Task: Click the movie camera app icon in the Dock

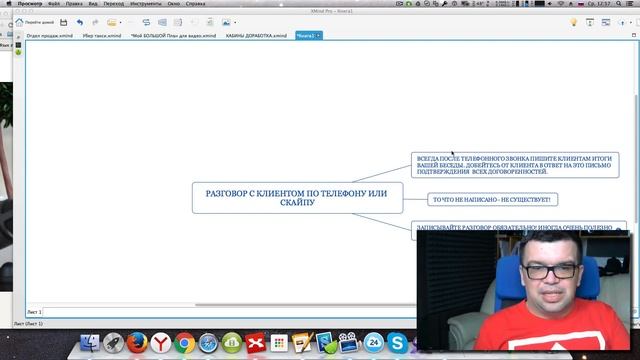Action: pyautogui.click(x=348, y=343)
